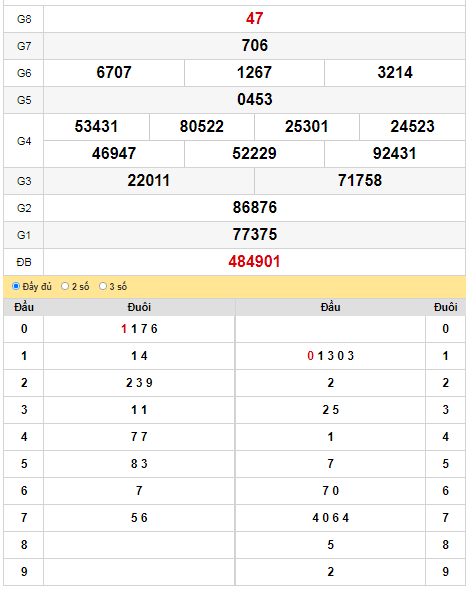The height and width of the screenshot is (590, 471).
Task: Click G3 number 22011
Action: pyautogui.click(x=149, y=181)
